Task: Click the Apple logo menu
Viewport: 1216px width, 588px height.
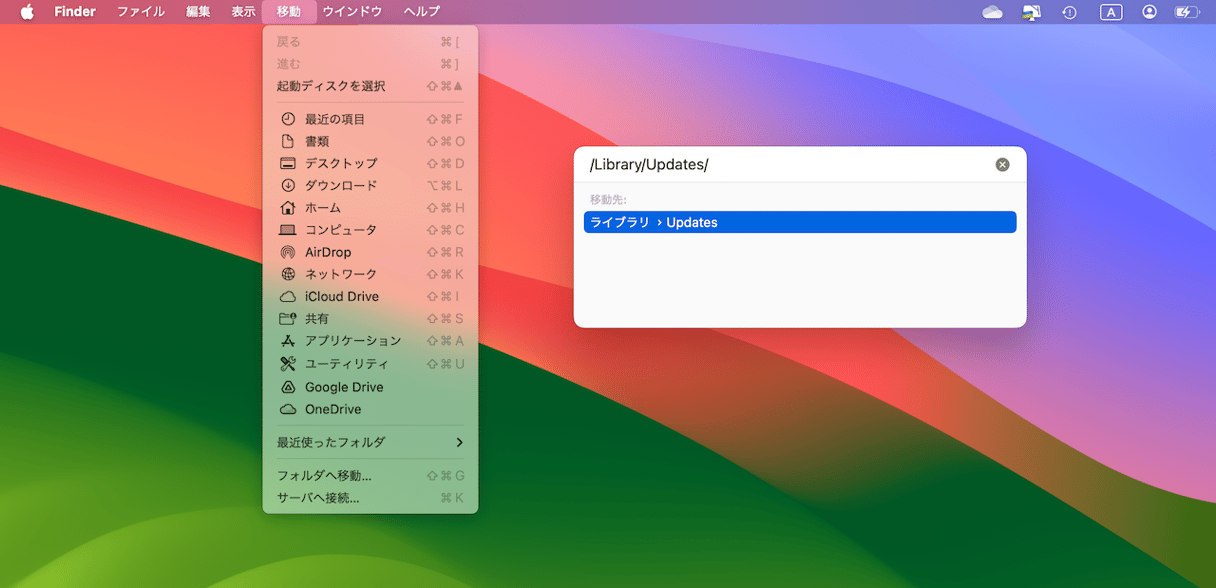Action: pyautogui.click(x=27, y=12)
